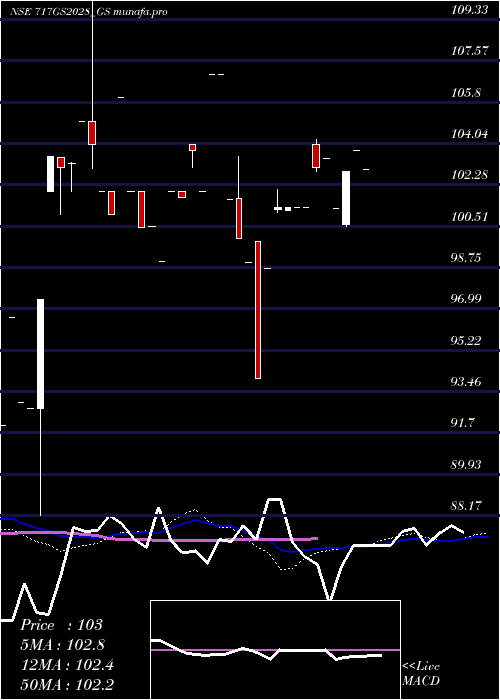
Task: Select the 93.46 price axis label
Action: click(466, 382)
